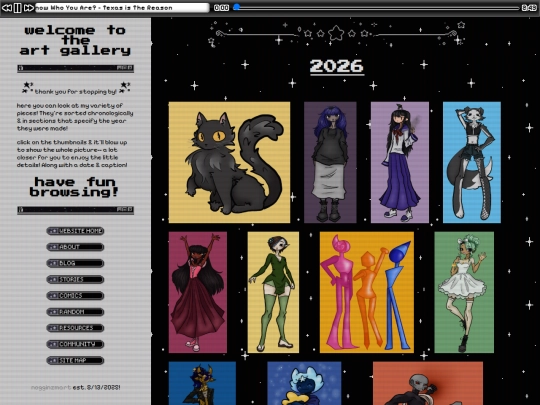Open the gray-headed figure on orange thumbnail
The image size is (540, 405).
[x=428, y=383]
